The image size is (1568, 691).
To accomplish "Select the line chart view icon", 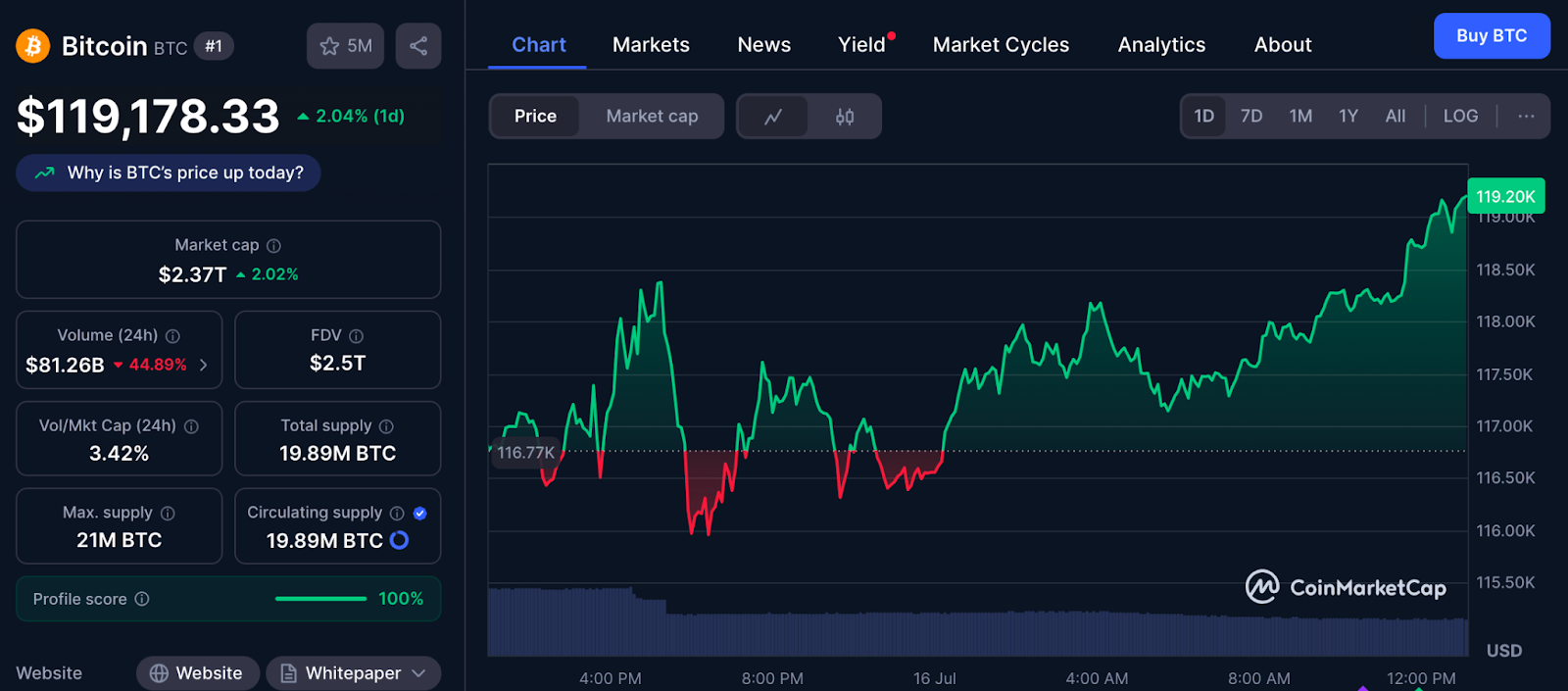I will tap(773, 117).
